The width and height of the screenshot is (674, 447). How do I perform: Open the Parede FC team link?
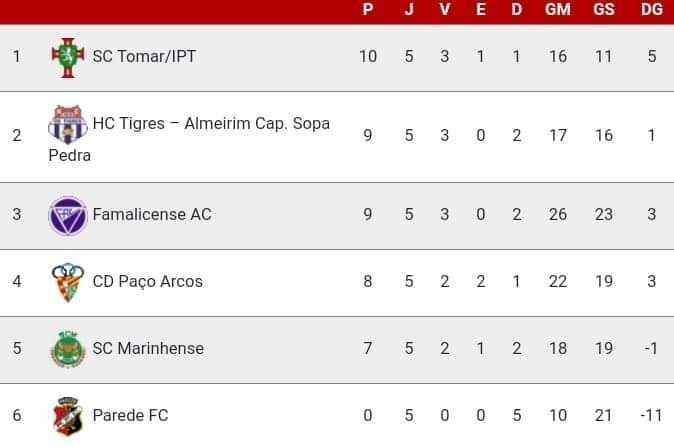pyautogui.click(x=130, y=416)
